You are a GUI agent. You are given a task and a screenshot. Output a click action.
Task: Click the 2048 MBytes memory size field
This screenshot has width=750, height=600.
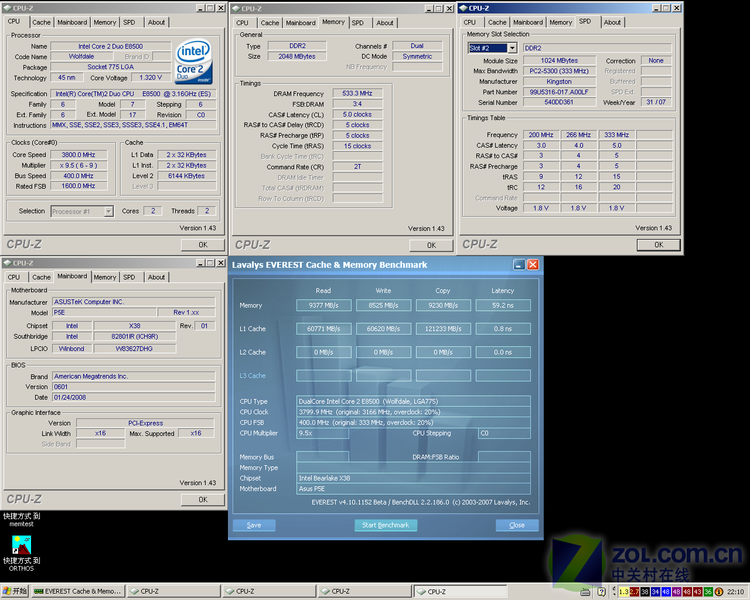tap(297, 56)
